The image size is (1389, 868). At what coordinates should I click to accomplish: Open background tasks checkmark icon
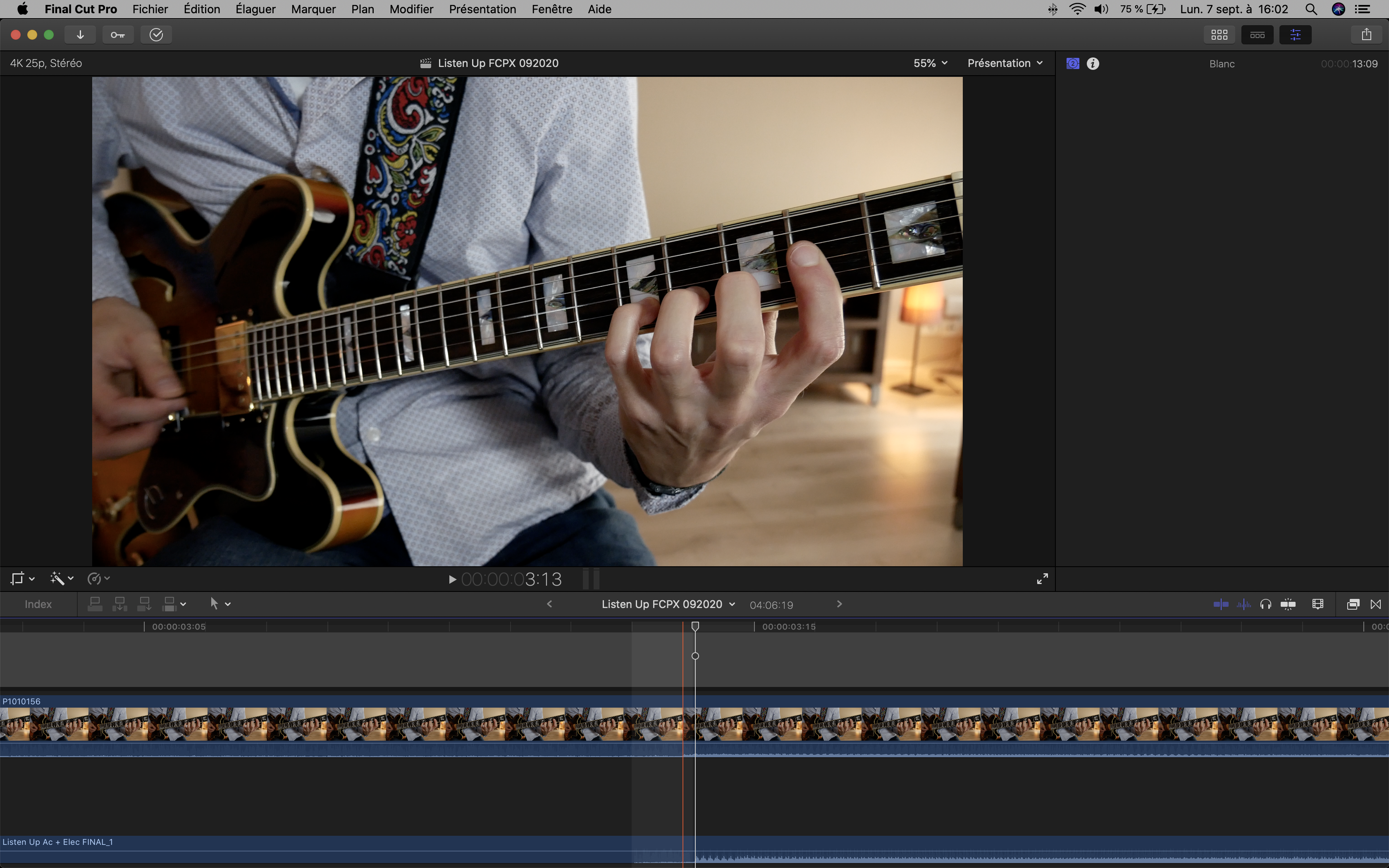156,35
